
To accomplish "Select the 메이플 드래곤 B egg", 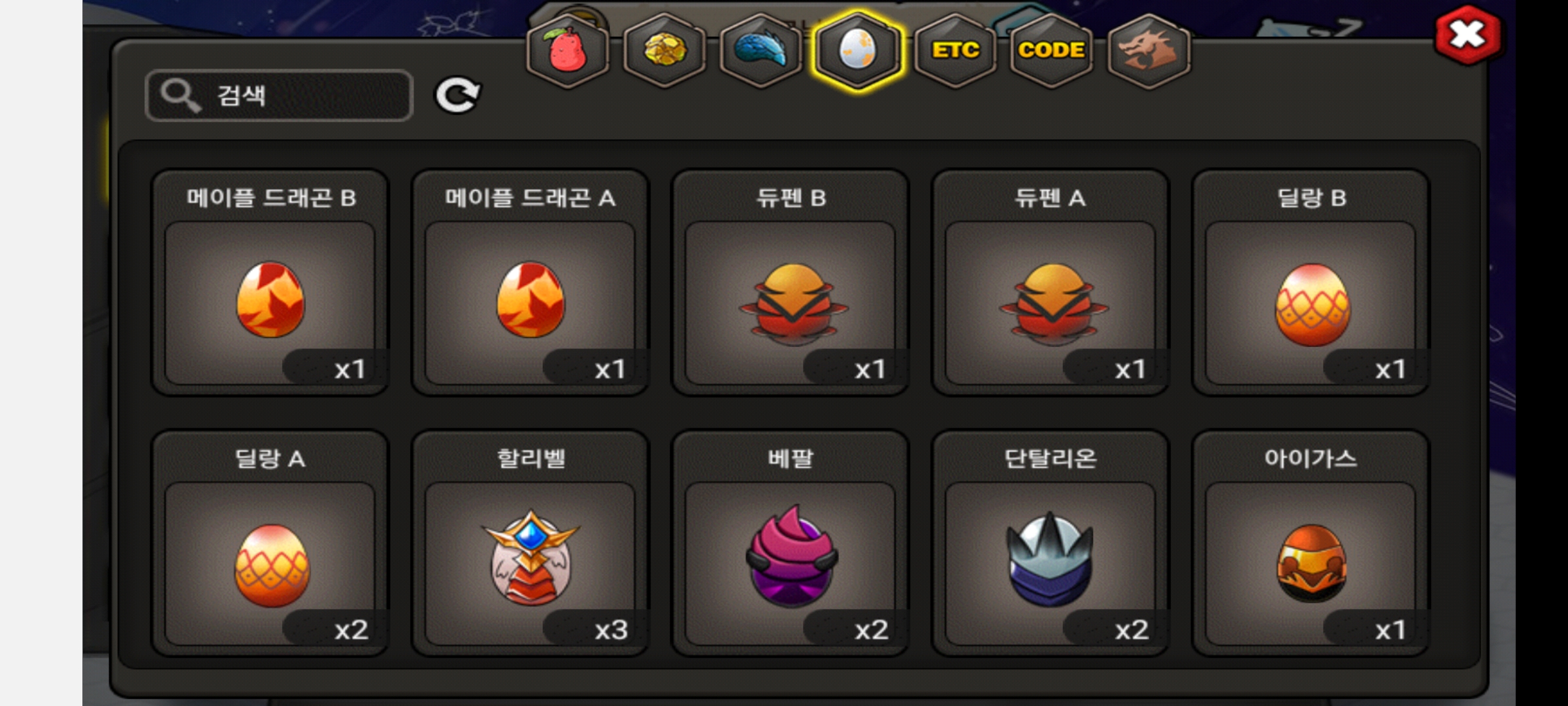I will [270, 283].
